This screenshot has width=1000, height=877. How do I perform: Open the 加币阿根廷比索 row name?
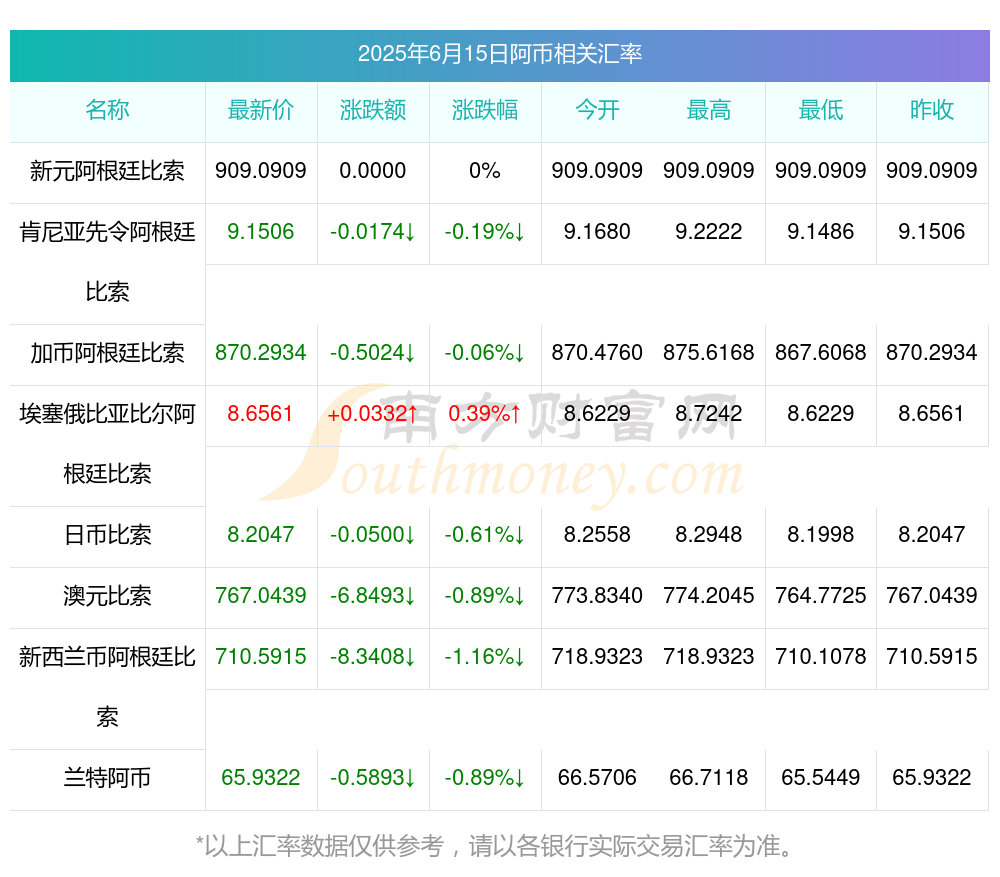107,353
